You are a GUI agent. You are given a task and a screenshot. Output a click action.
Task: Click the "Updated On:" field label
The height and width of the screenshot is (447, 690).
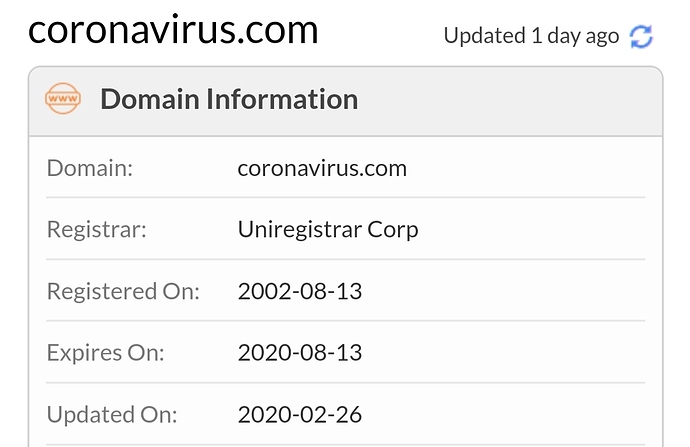(x=112, y=414)
